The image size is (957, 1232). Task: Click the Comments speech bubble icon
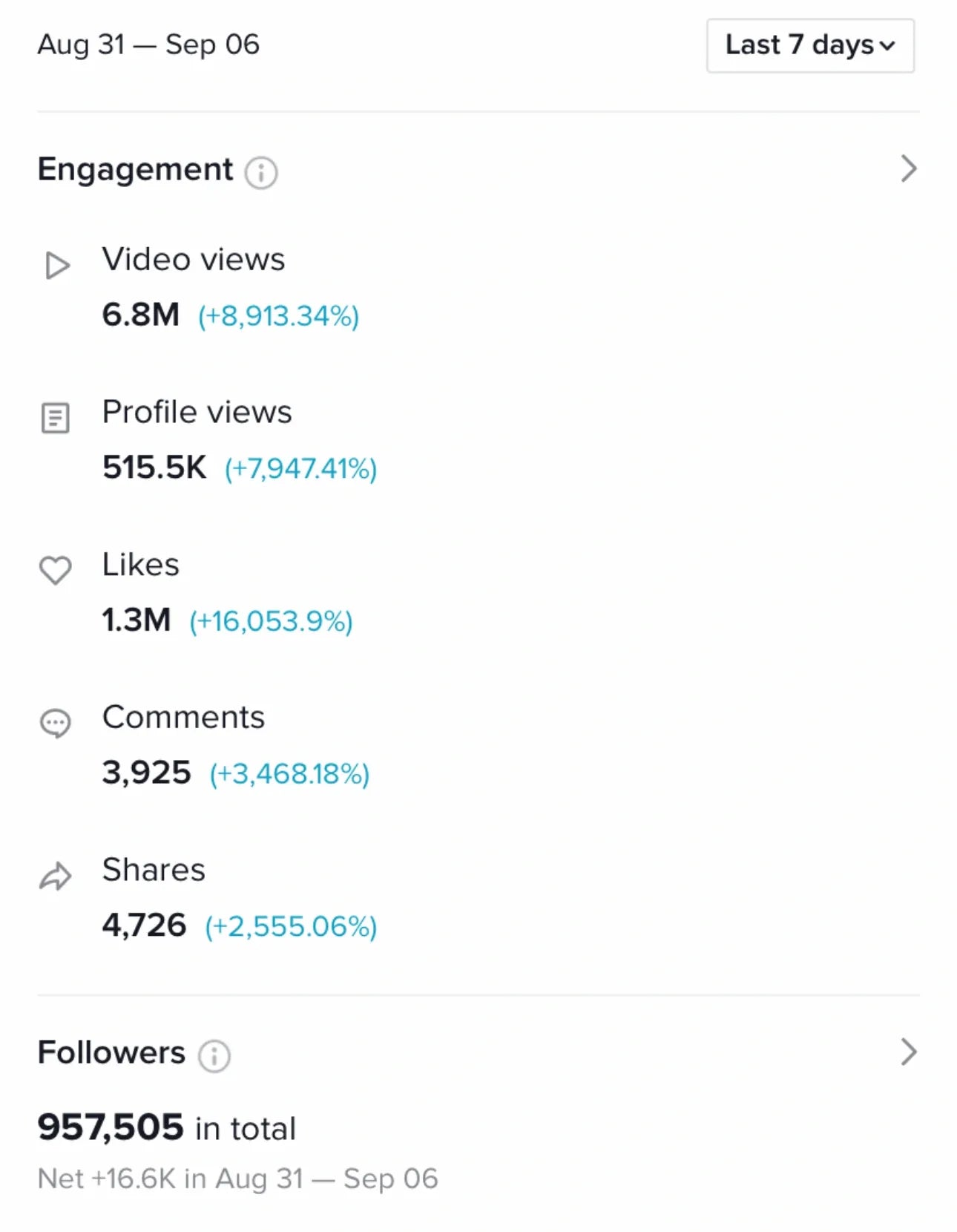pyautogui.click(x=55, y=723)
